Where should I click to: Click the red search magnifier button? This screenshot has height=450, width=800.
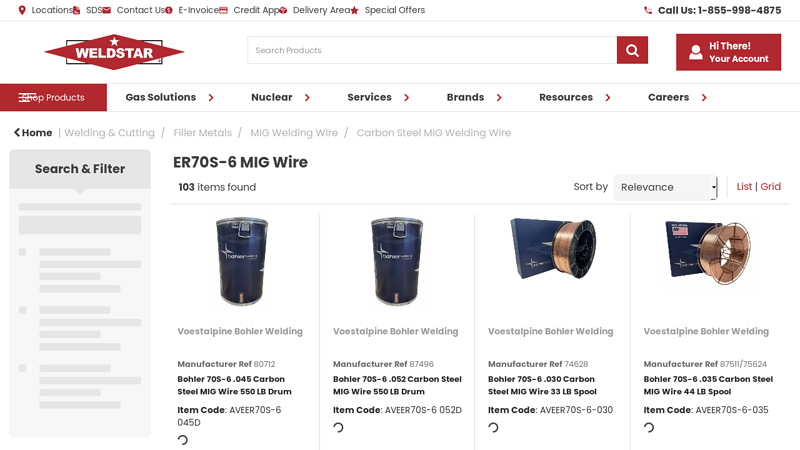pos(632,50)
